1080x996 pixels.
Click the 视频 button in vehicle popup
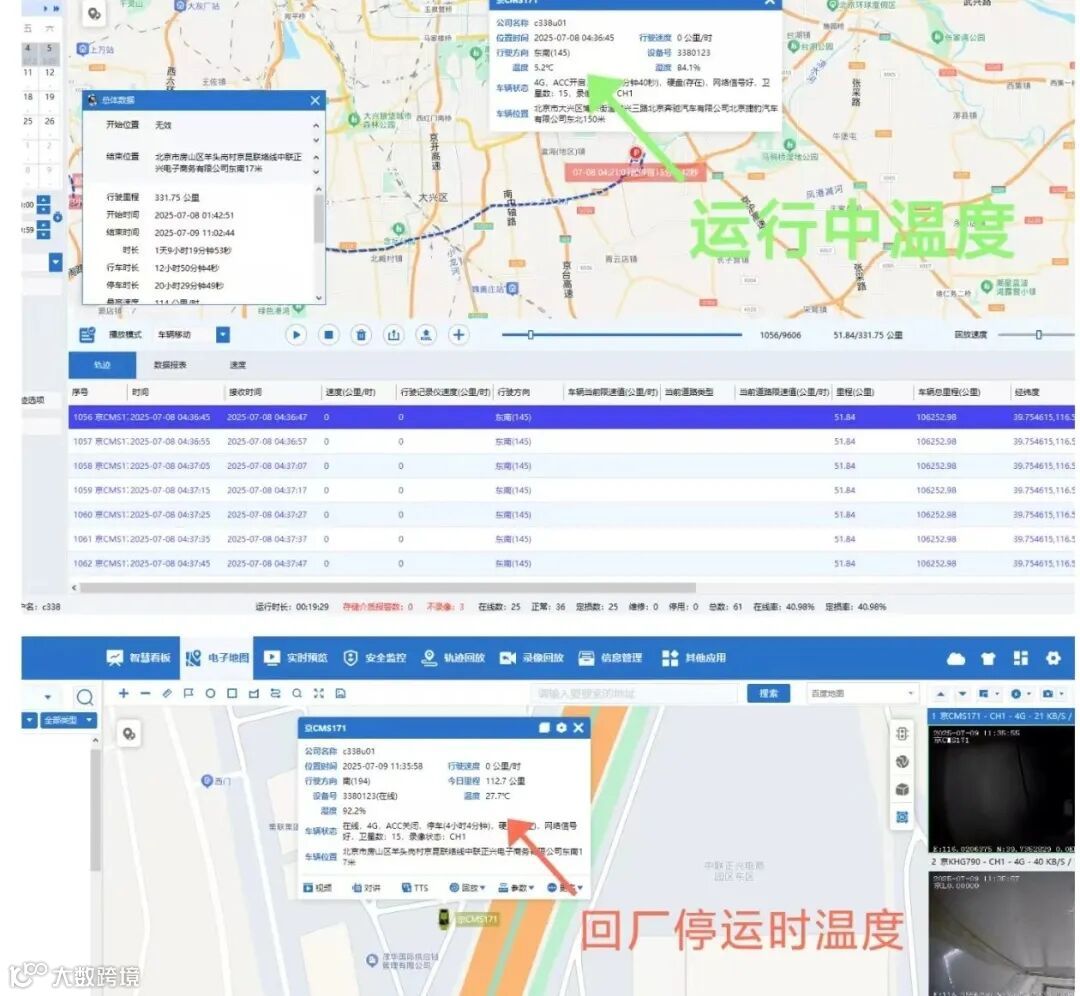(x=318, y=888)
